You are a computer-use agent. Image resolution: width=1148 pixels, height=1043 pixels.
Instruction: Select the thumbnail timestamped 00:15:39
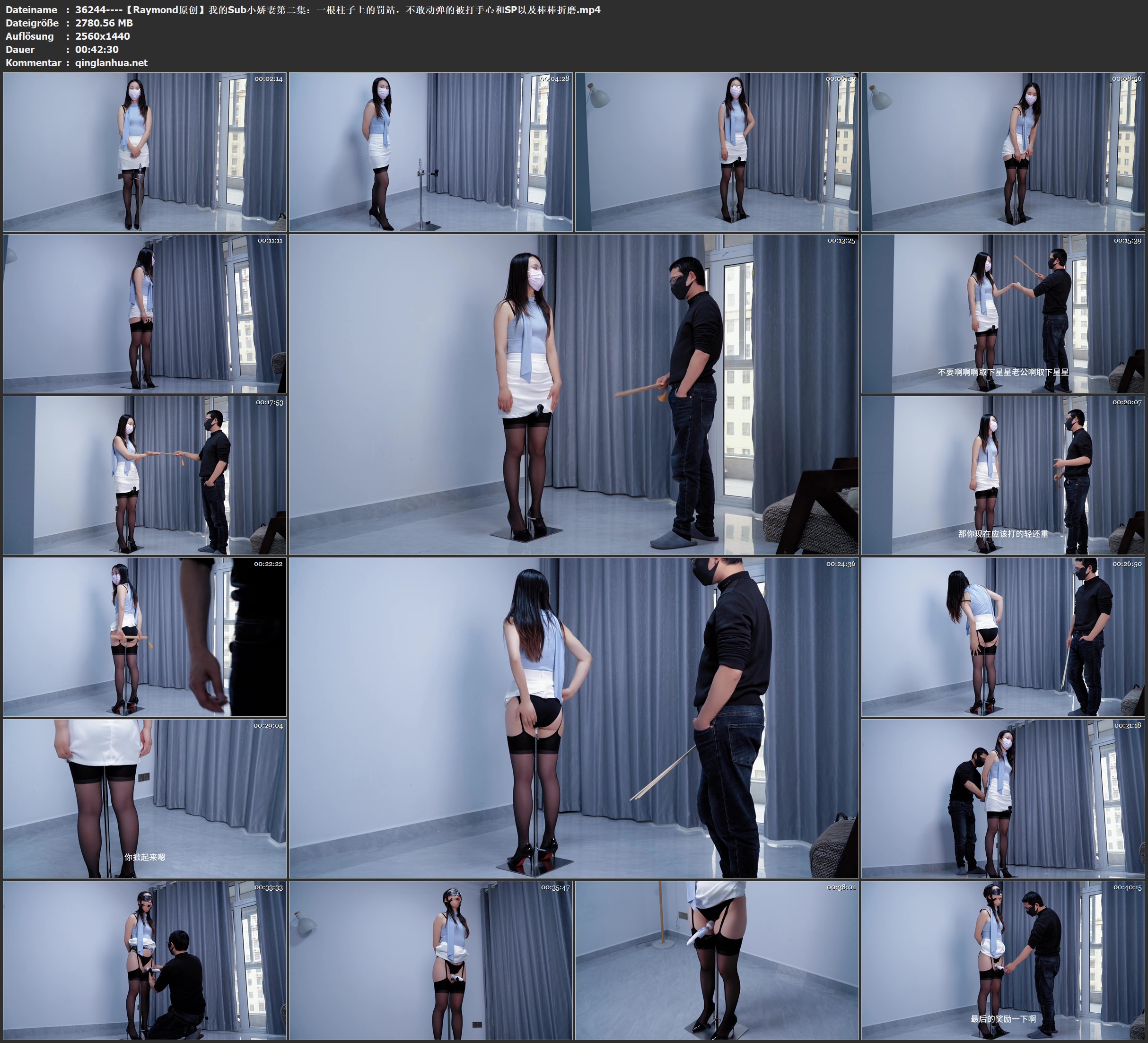[1003, 313]
